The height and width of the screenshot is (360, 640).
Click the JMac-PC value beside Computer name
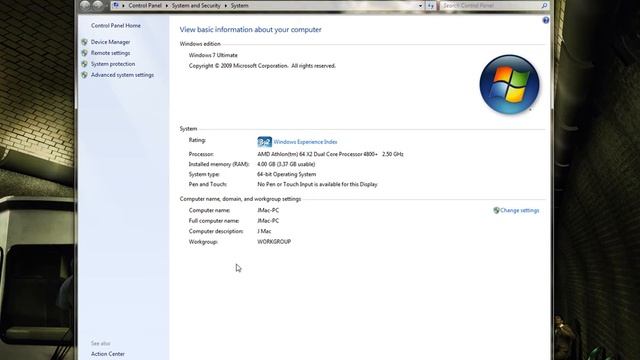coord(268,210)
